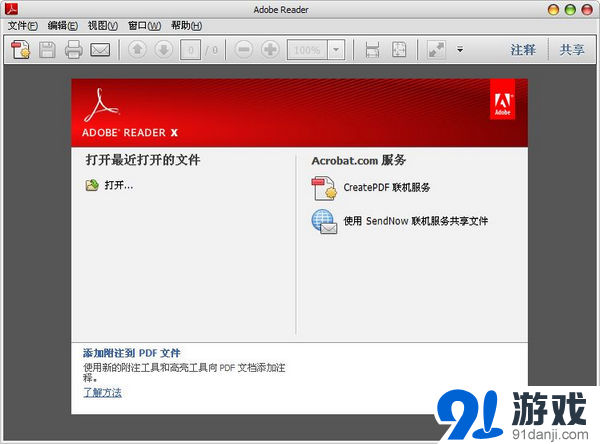Click the open folder icon beside 打开...
This screenshot has height=444, width=600.
(92, 185)
